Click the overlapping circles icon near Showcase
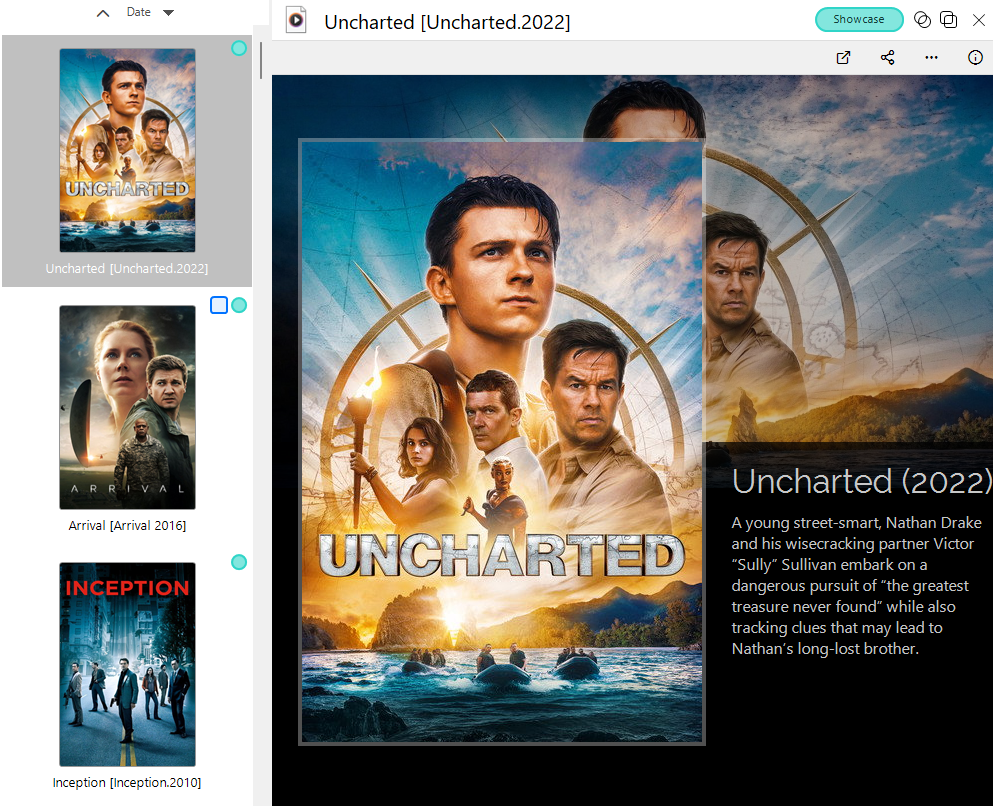993x806 pixels. point(922,20)
